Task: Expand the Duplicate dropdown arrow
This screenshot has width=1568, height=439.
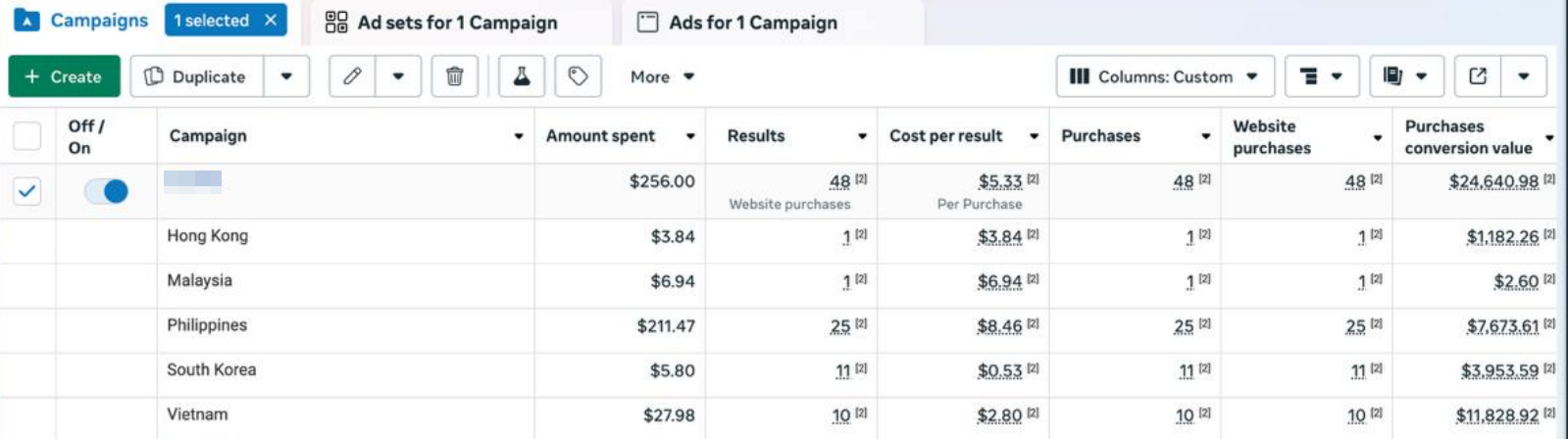Action: [286, 76]
